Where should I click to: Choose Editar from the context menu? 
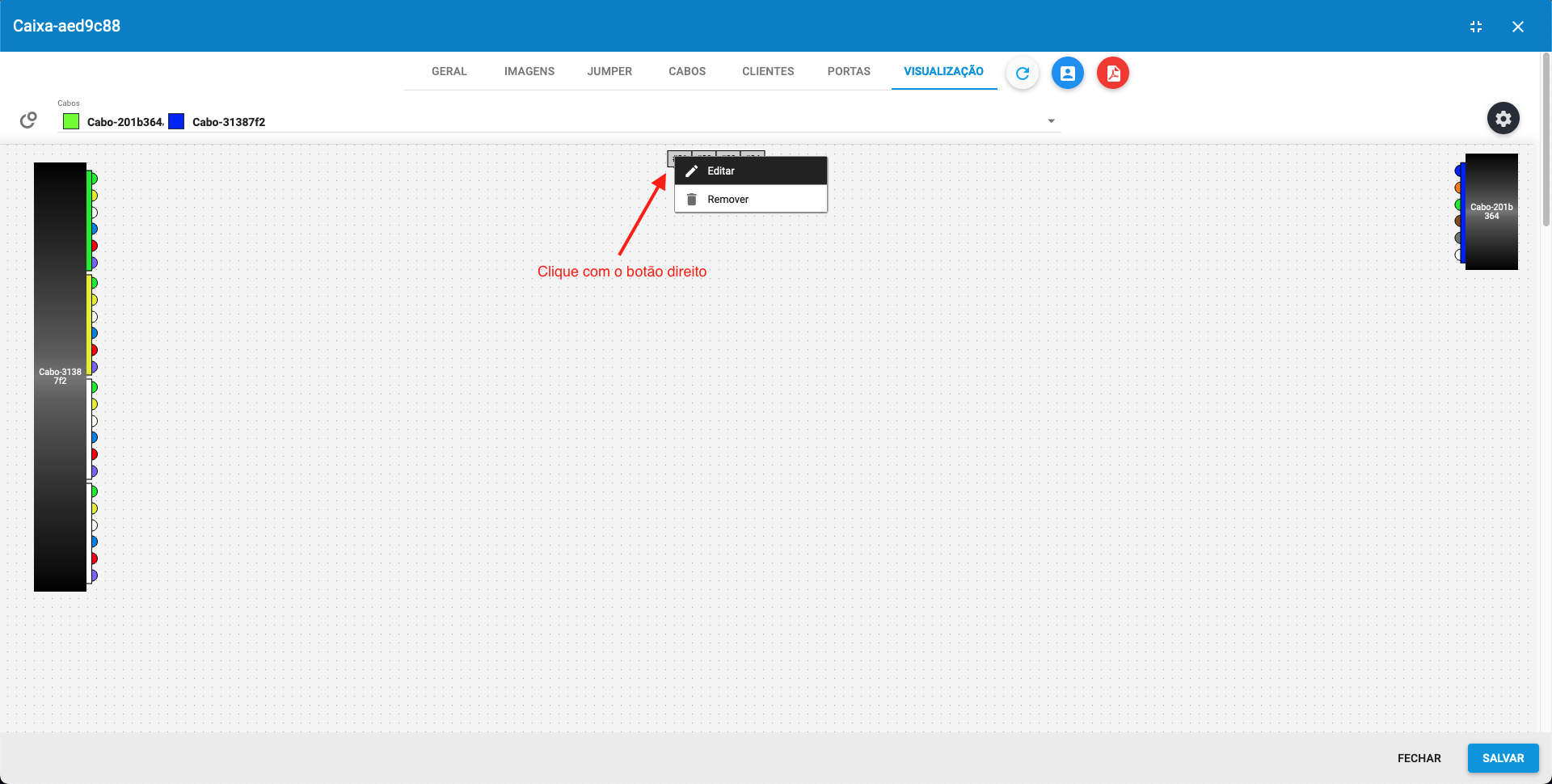[x=751, y=171]
